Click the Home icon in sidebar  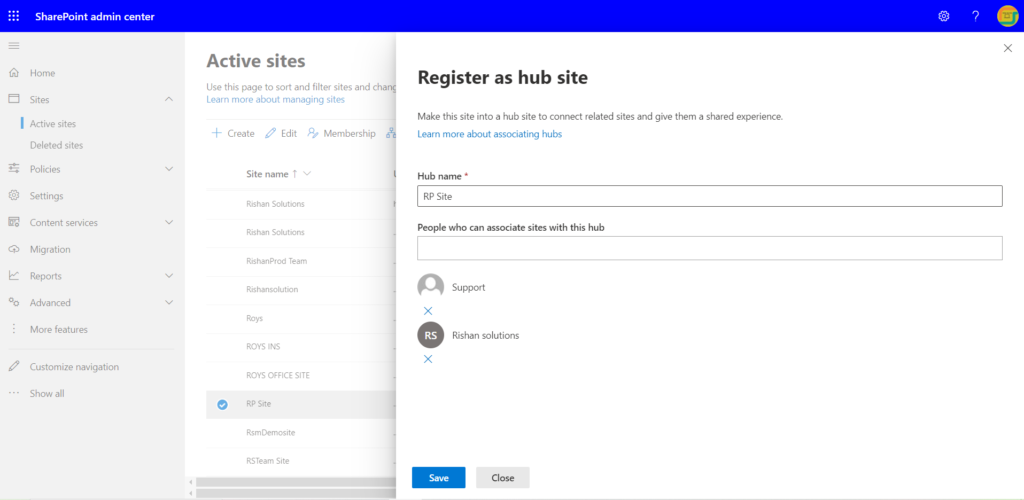coord(14,73)
